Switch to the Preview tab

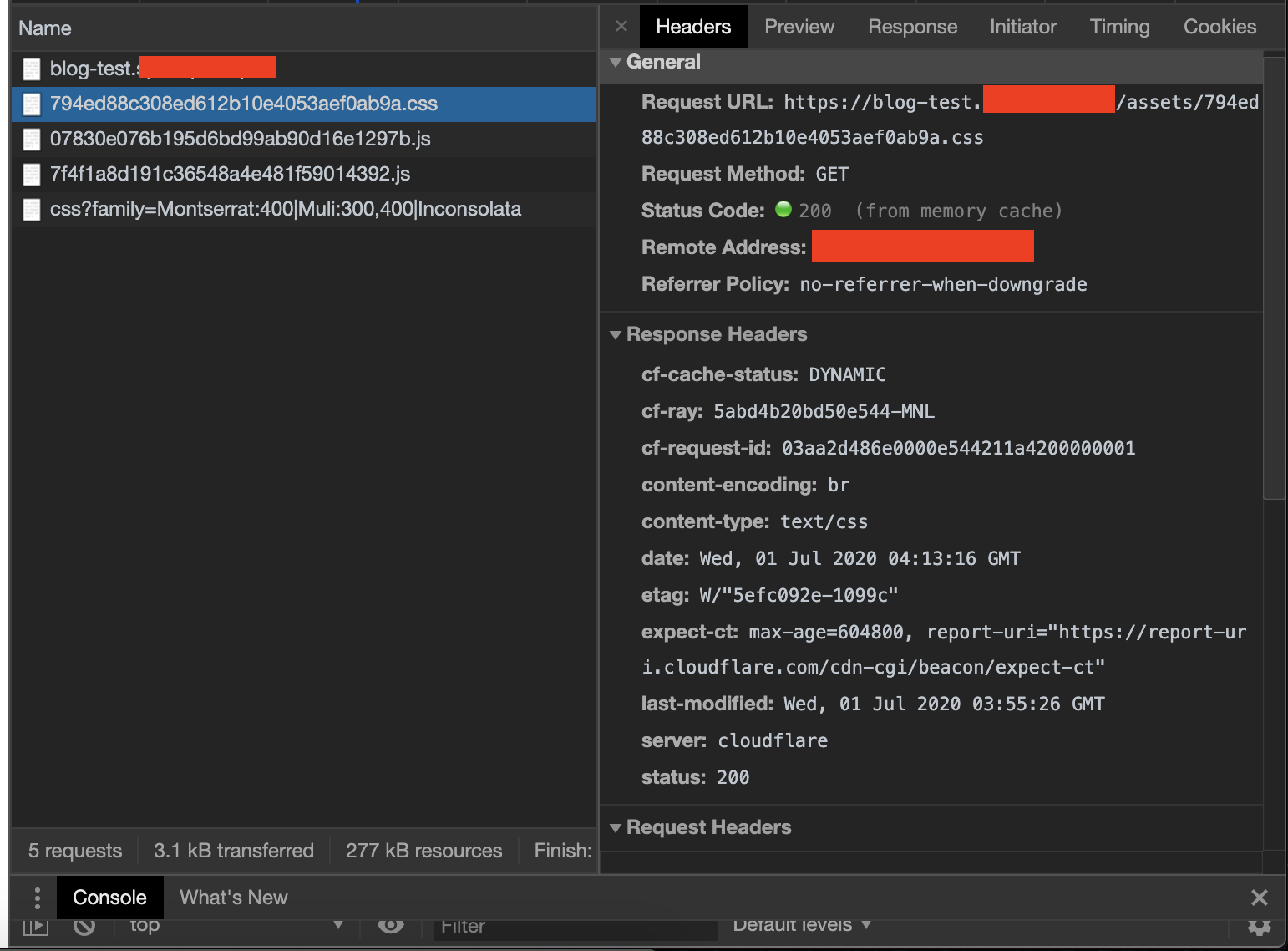[798, 26]
